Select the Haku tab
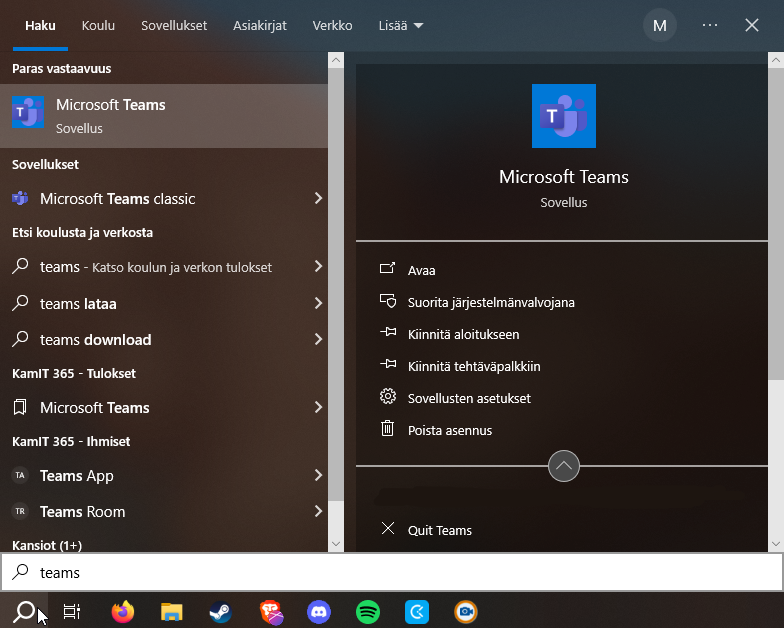Viewport: 784px width, 628px height. tap(40, 26)
